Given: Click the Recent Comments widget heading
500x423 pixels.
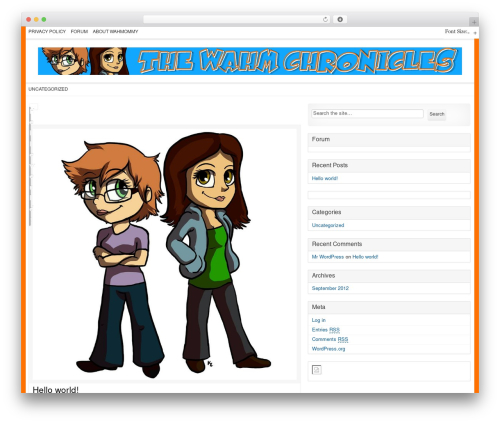Looking at the screenshot, I should coord(337,244).
